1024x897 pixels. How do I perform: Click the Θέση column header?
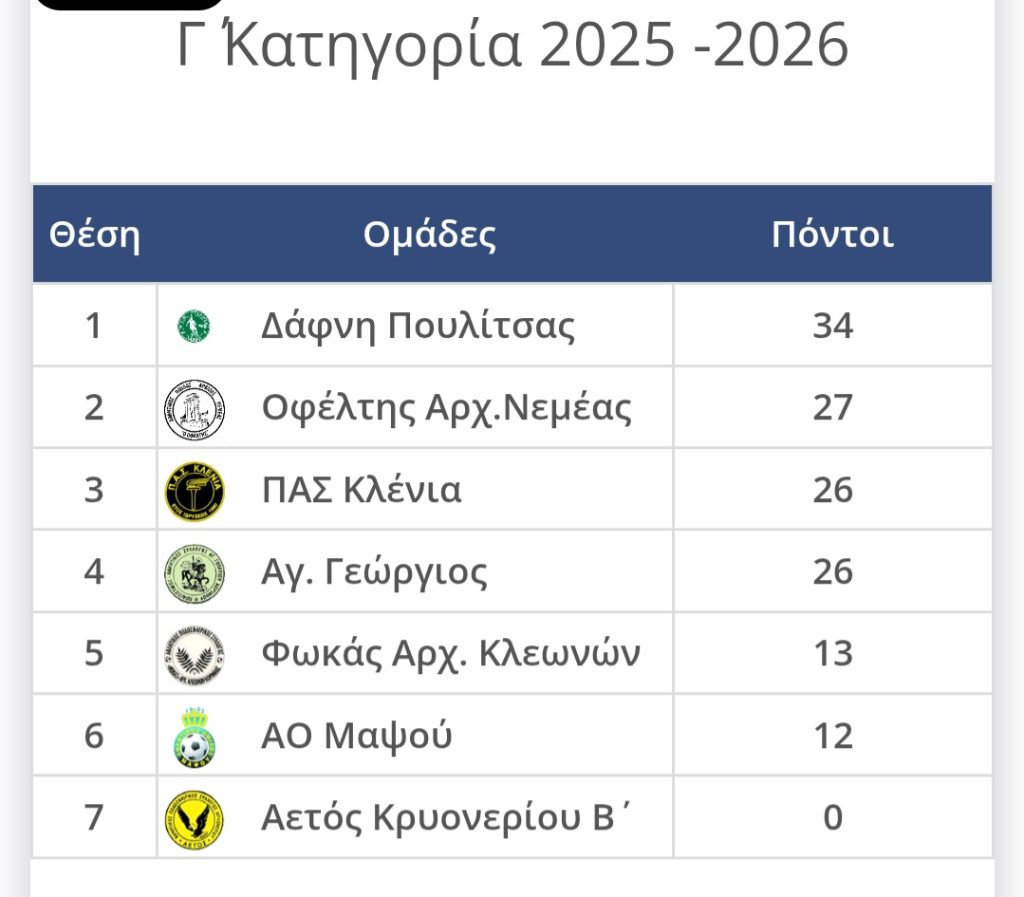tap(94, 235)
